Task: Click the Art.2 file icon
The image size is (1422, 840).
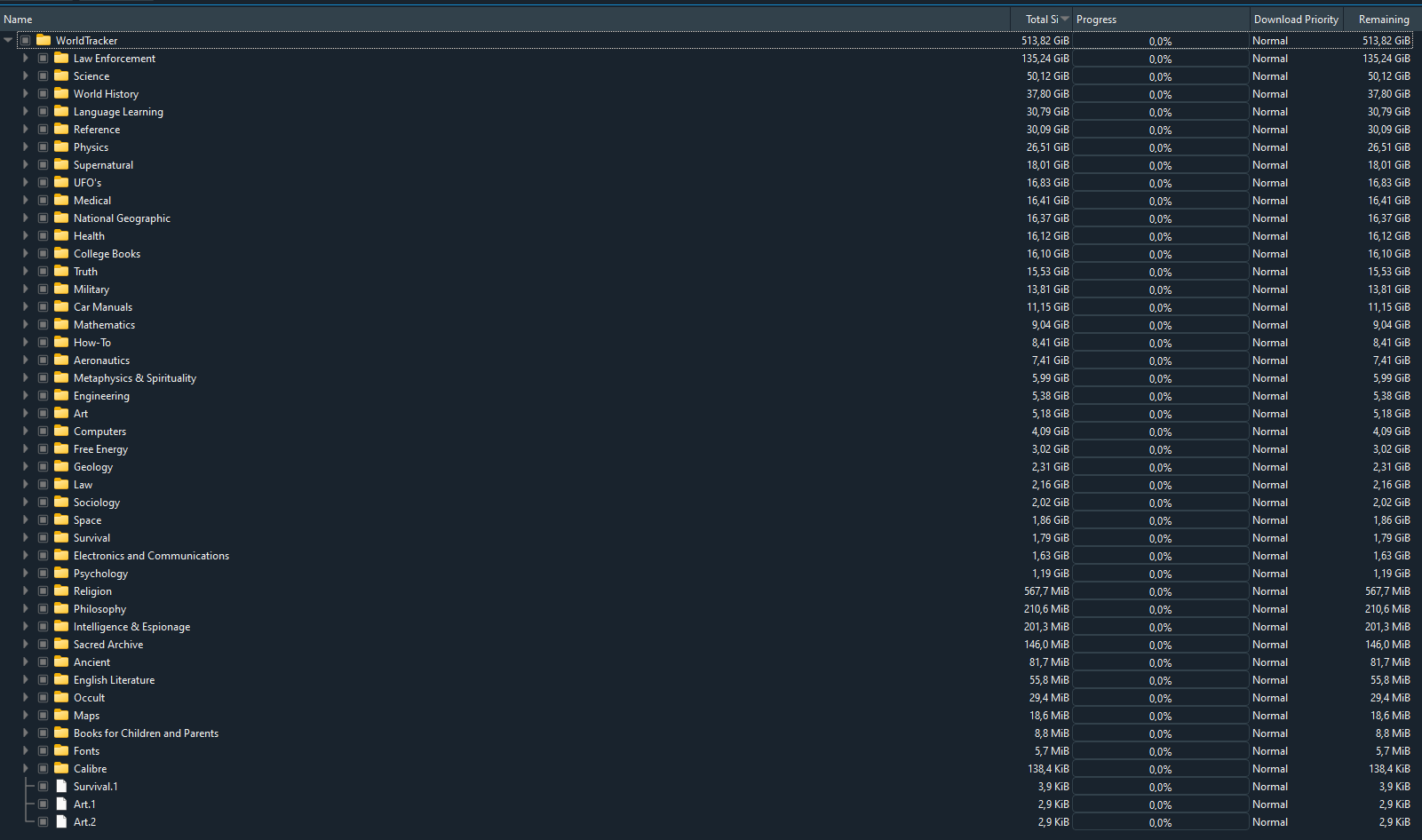Action: click(x=61, y=821)
